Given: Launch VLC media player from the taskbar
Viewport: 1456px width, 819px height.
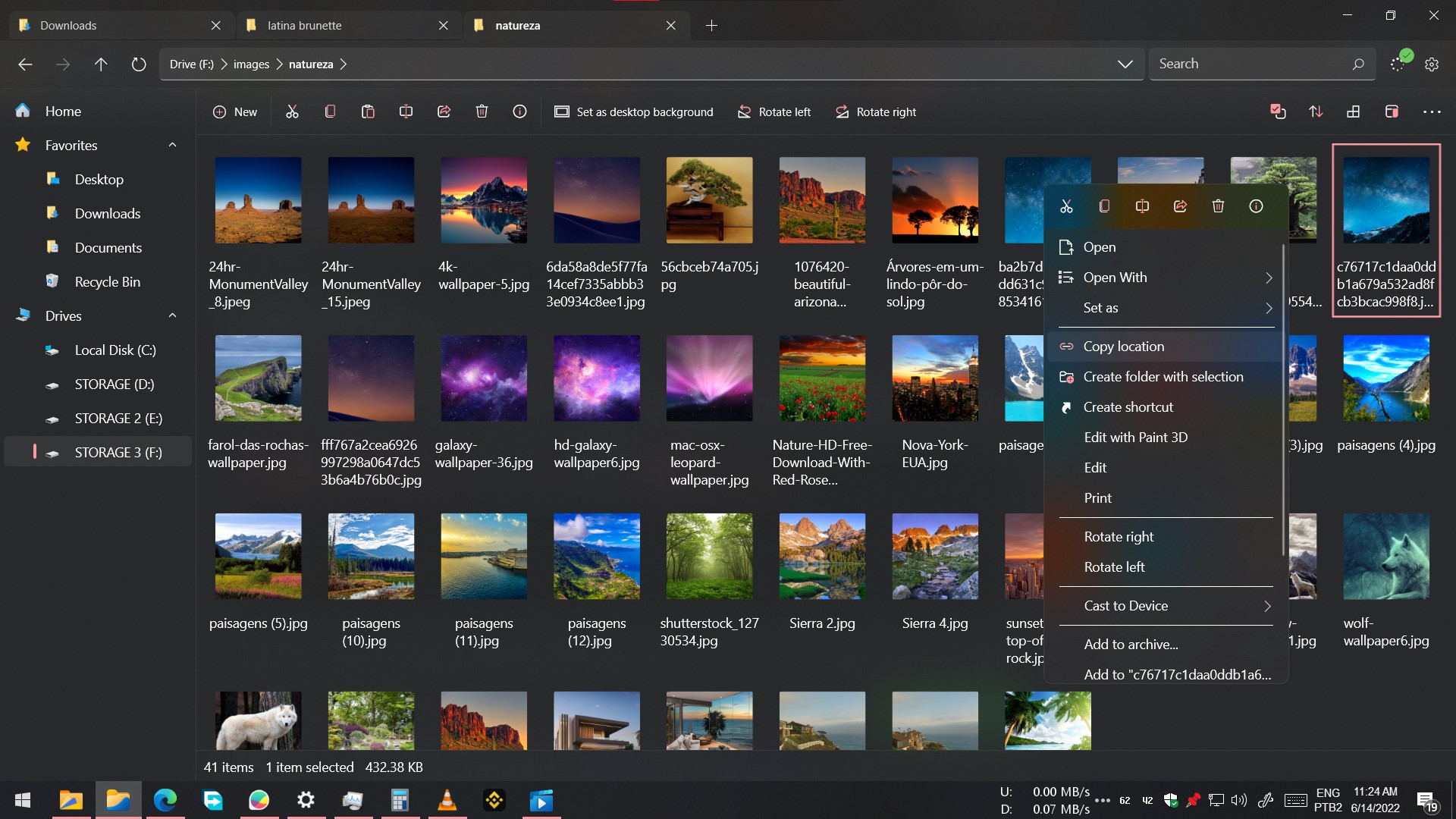Looking at the screenshot, I should tap(447, 800).
